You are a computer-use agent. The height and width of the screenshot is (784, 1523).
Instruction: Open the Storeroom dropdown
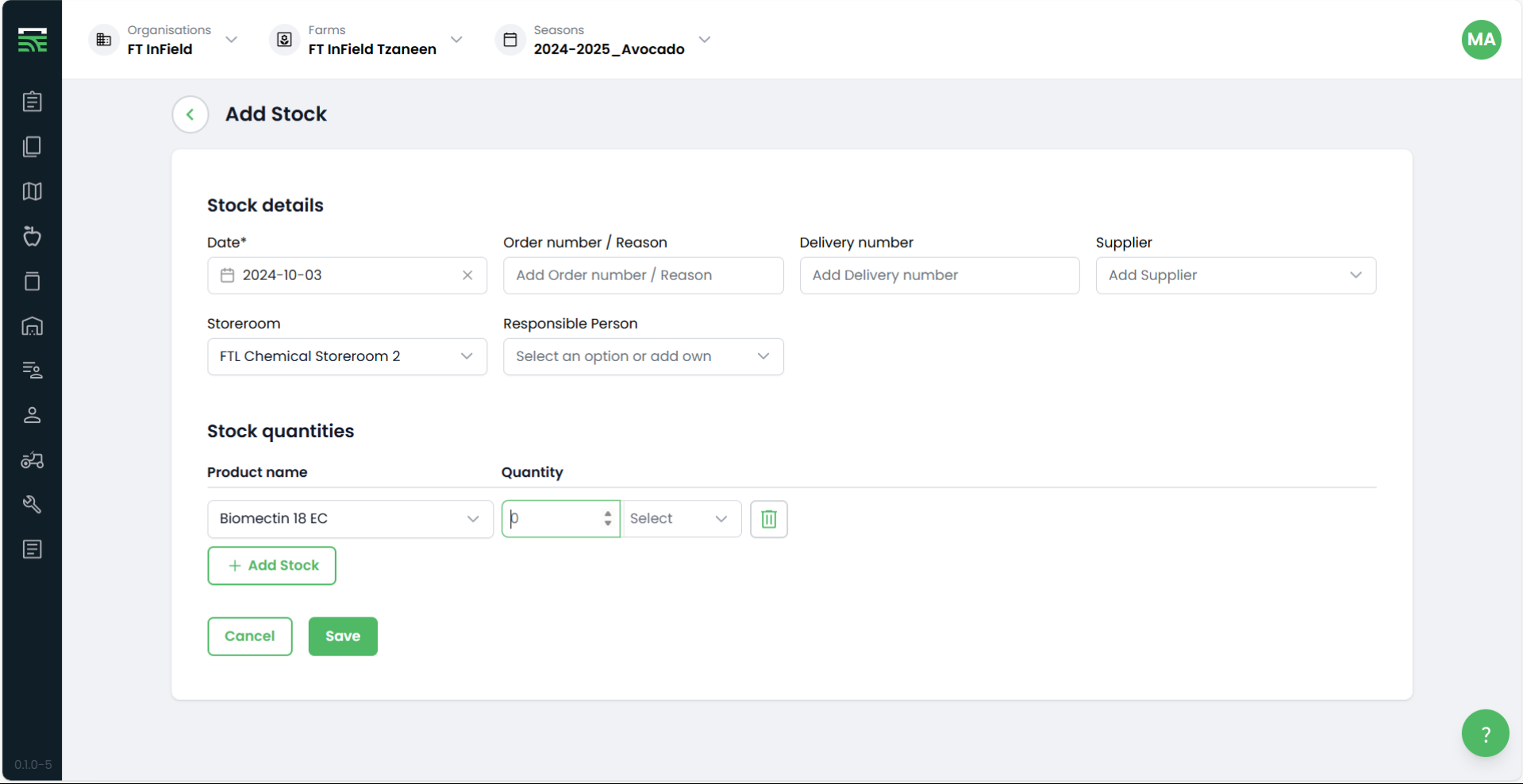tap(347, 356)
